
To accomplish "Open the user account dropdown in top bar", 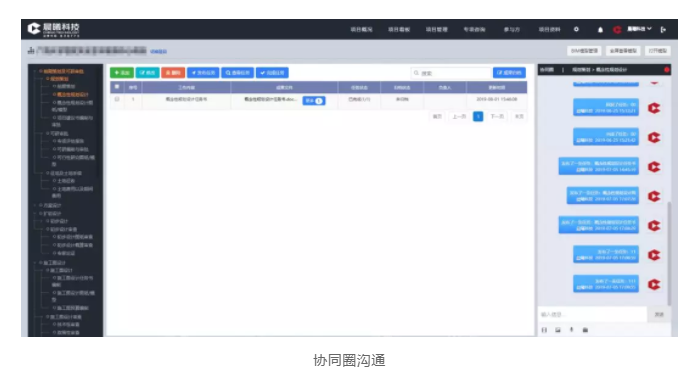I will (x=639, y=29).
